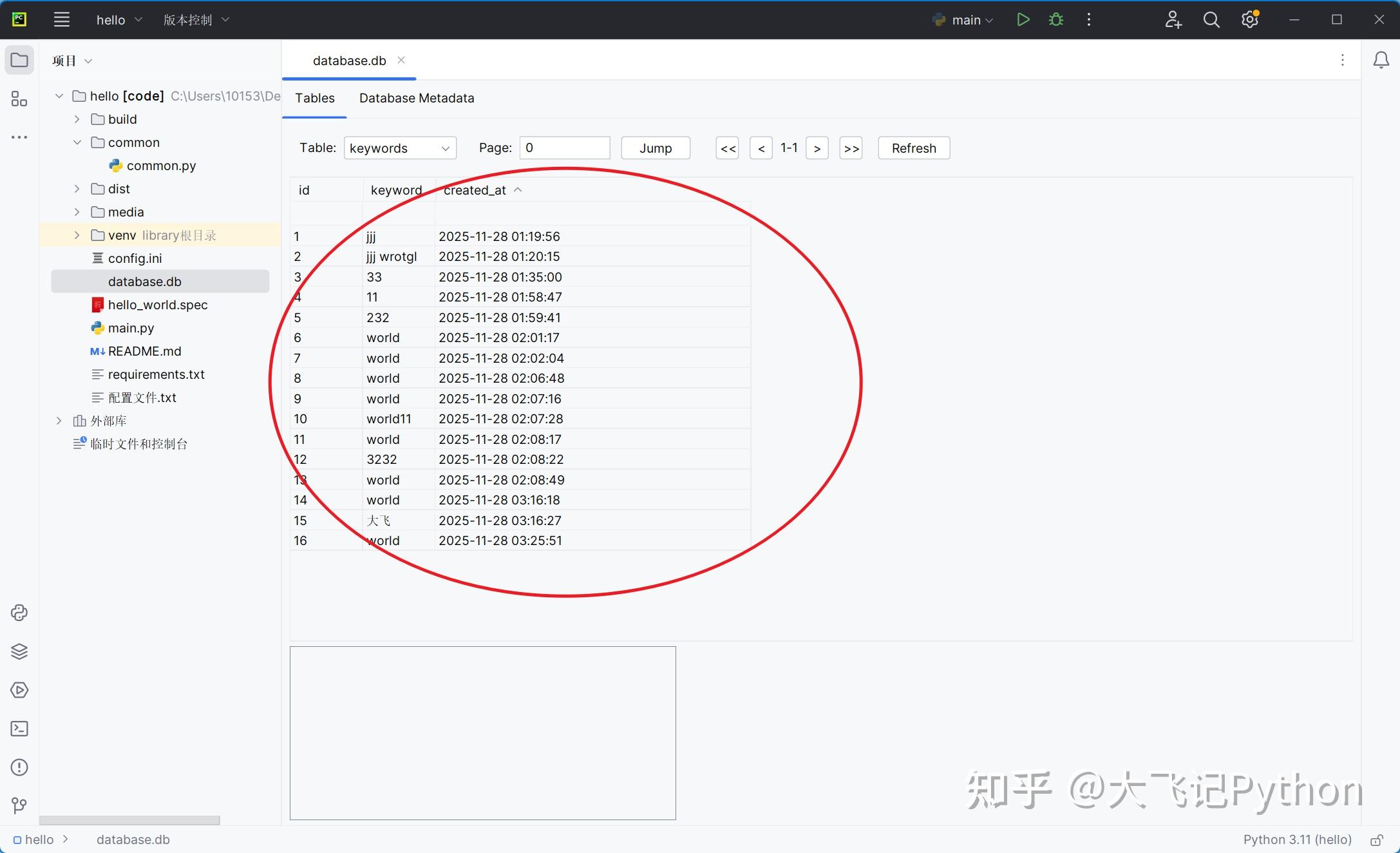Click the Jump button

655,148
